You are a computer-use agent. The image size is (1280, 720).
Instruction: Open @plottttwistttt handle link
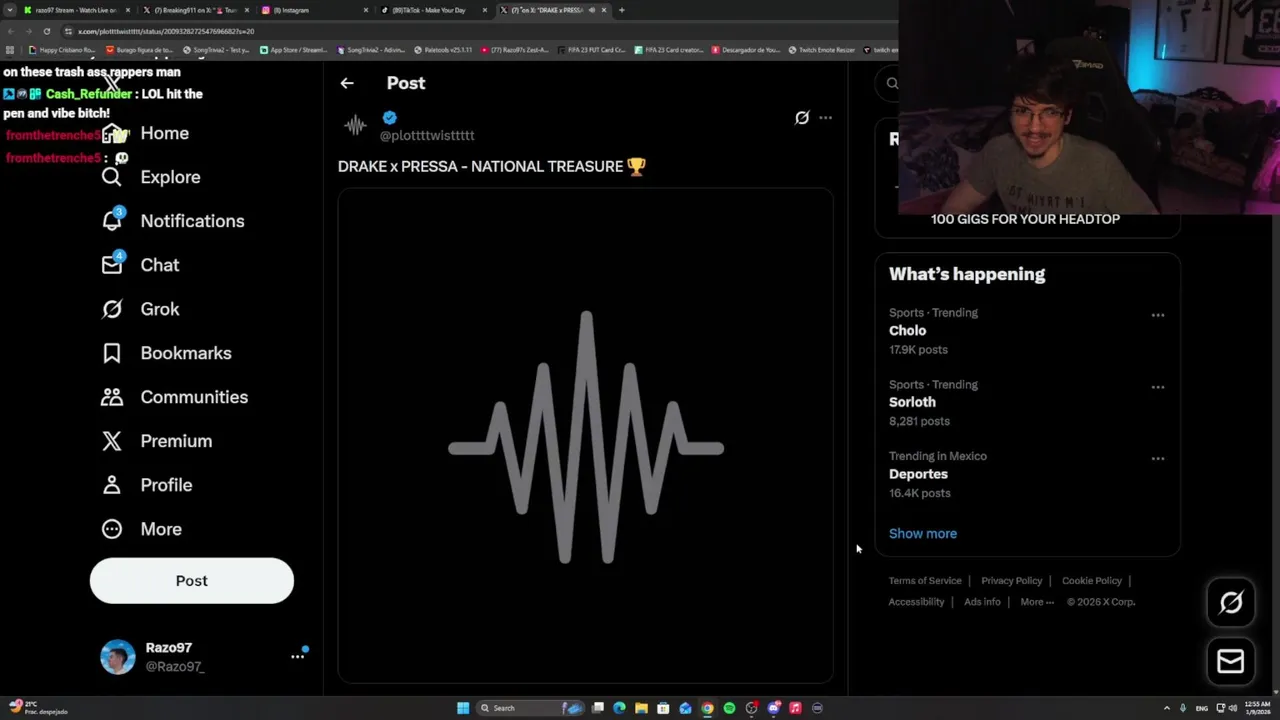coord(427,135)
